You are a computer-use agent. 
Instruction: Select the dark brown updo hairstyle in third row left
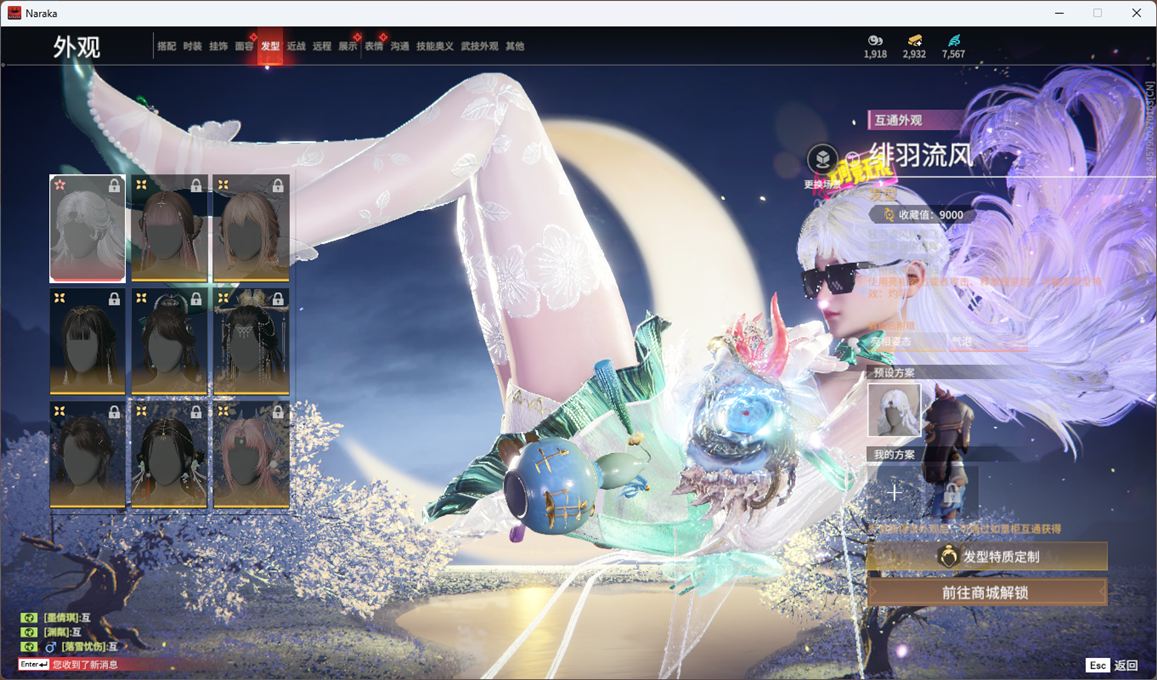[87, 454]
